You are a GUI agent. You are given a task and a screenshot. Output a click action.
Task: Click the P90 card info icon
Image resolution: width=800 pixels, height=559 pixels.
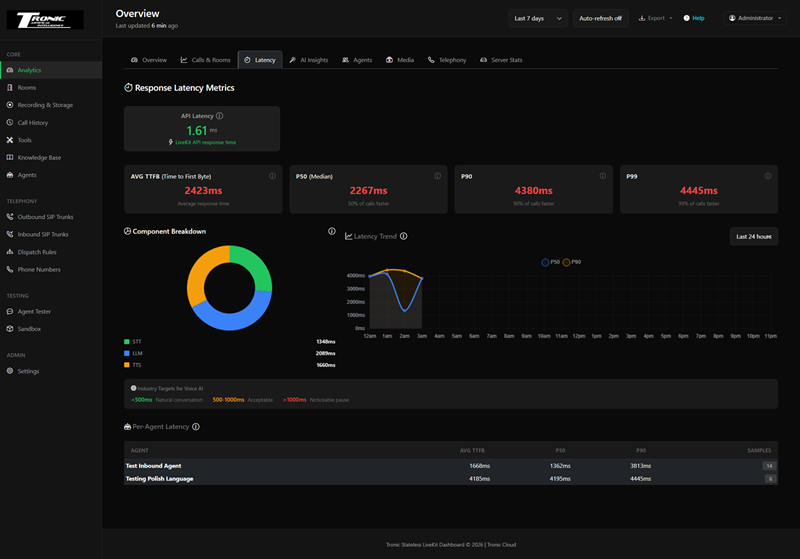603,176
